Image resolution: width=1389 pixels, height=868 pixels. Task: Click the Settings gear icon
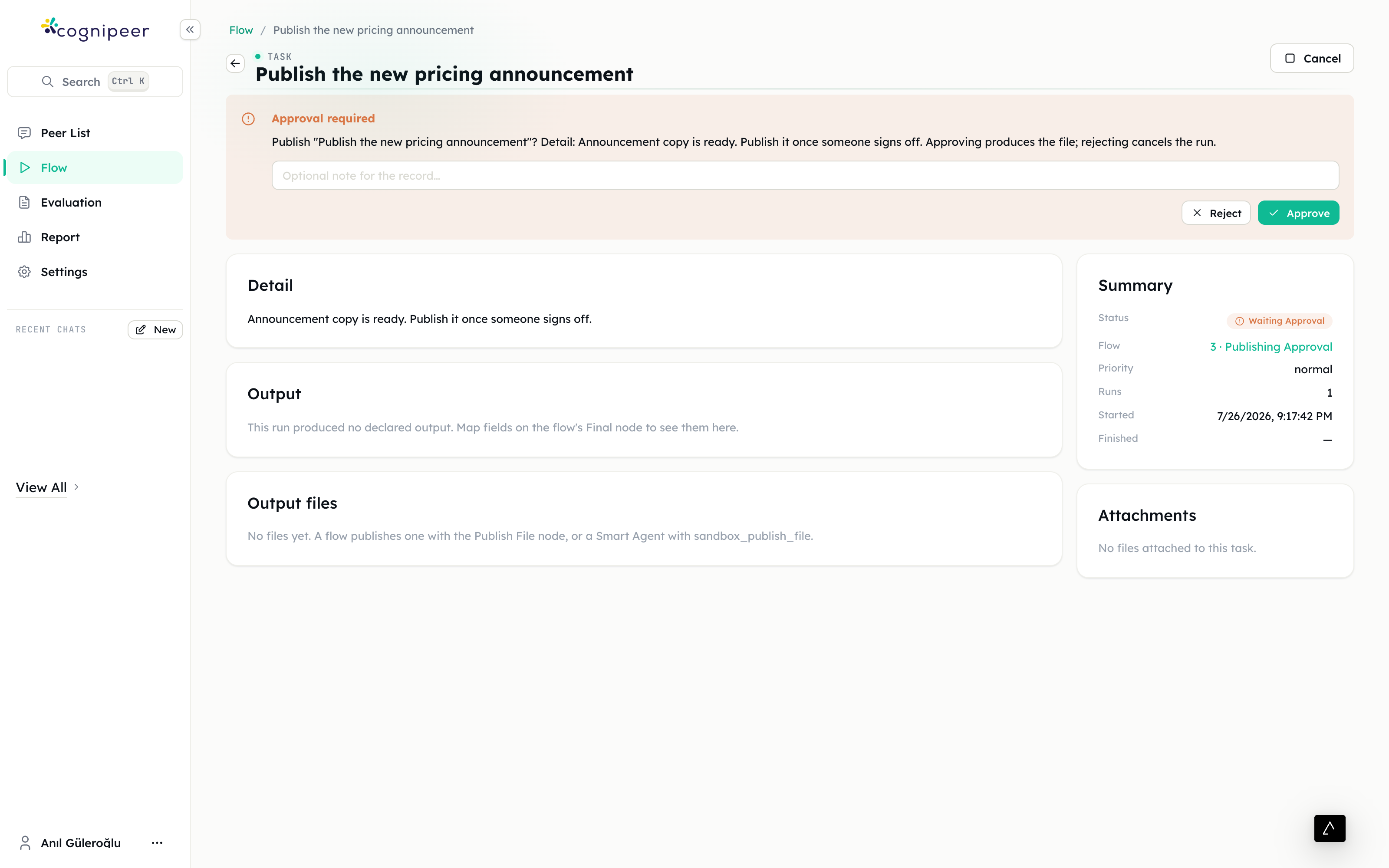tap(24, 272)
